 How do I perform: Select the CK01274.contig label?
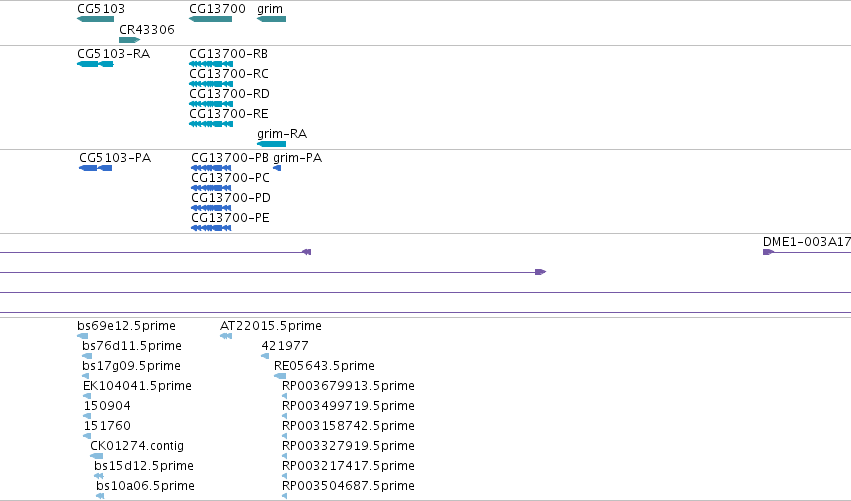pos(137,446)
